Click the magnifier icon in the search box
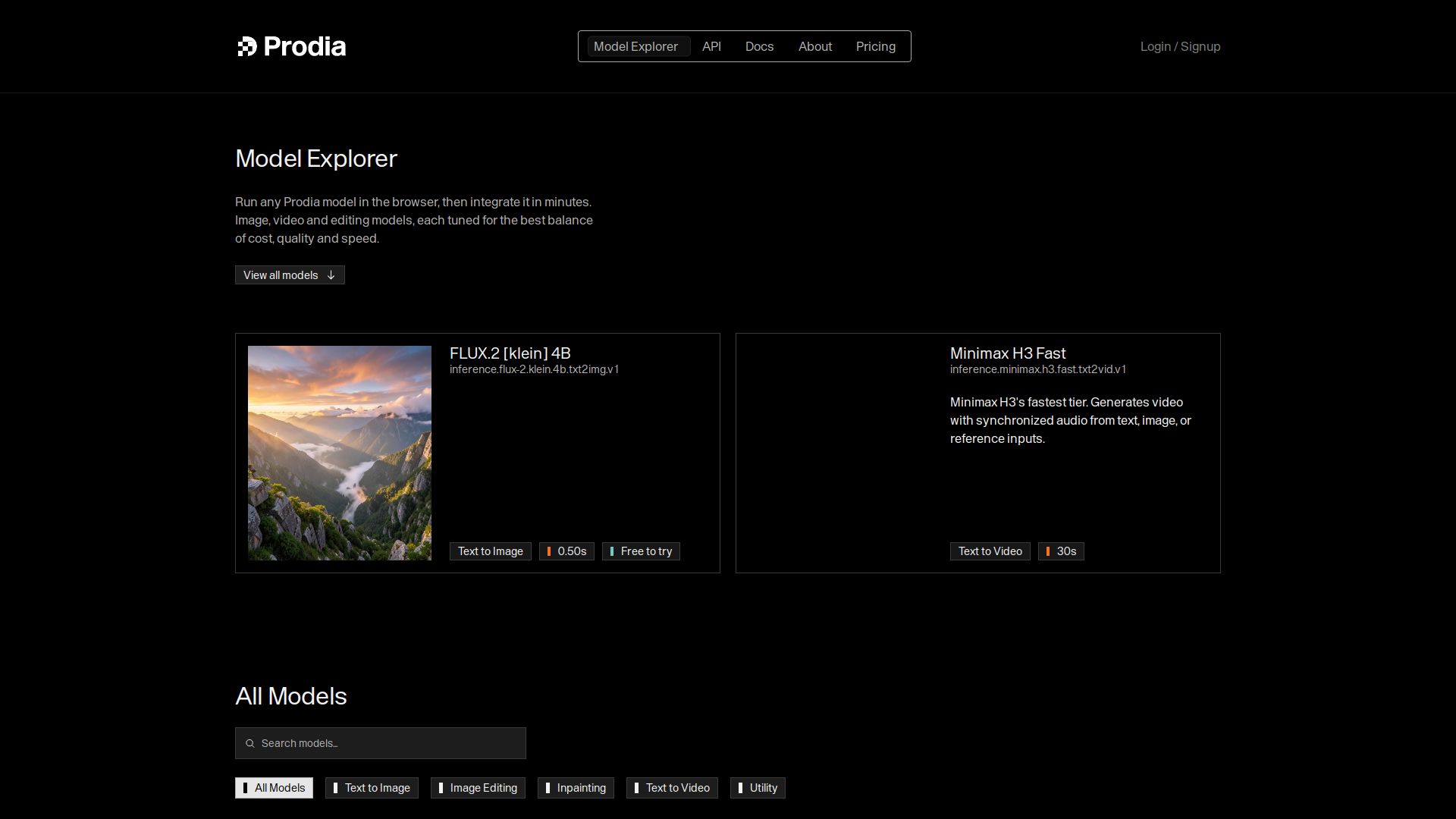The image size is (1456, 819). (x=250, y=743)
